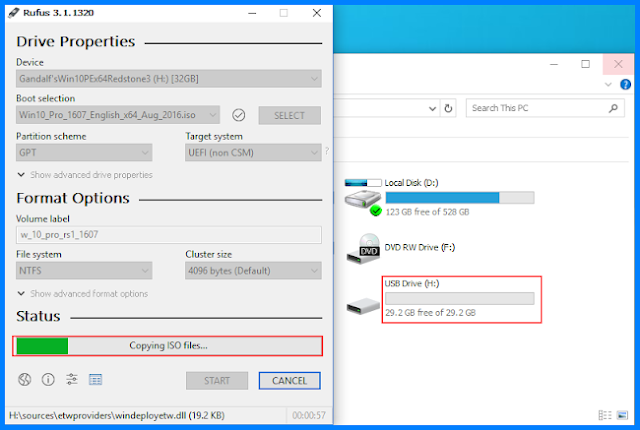This screenshot has width=640, height=430.
Task: Click the USB Drive (H:) label
Action: (x=412, y=283)
